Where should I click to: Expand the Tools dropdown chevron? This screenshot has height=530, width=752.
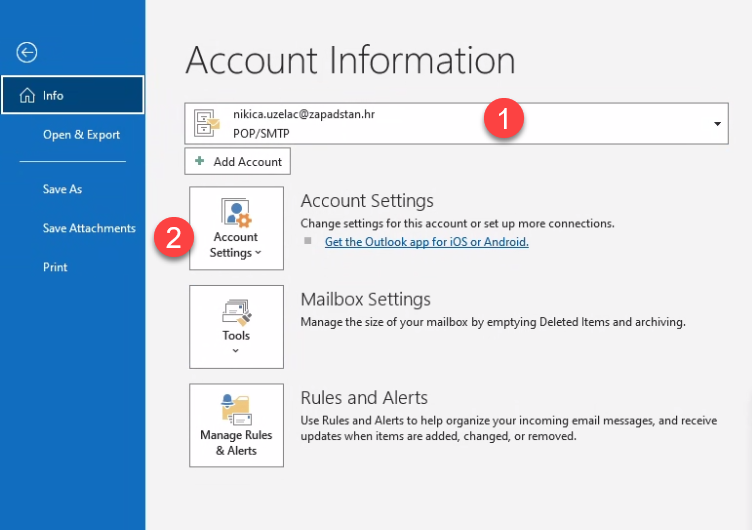(x=235, y=351)
